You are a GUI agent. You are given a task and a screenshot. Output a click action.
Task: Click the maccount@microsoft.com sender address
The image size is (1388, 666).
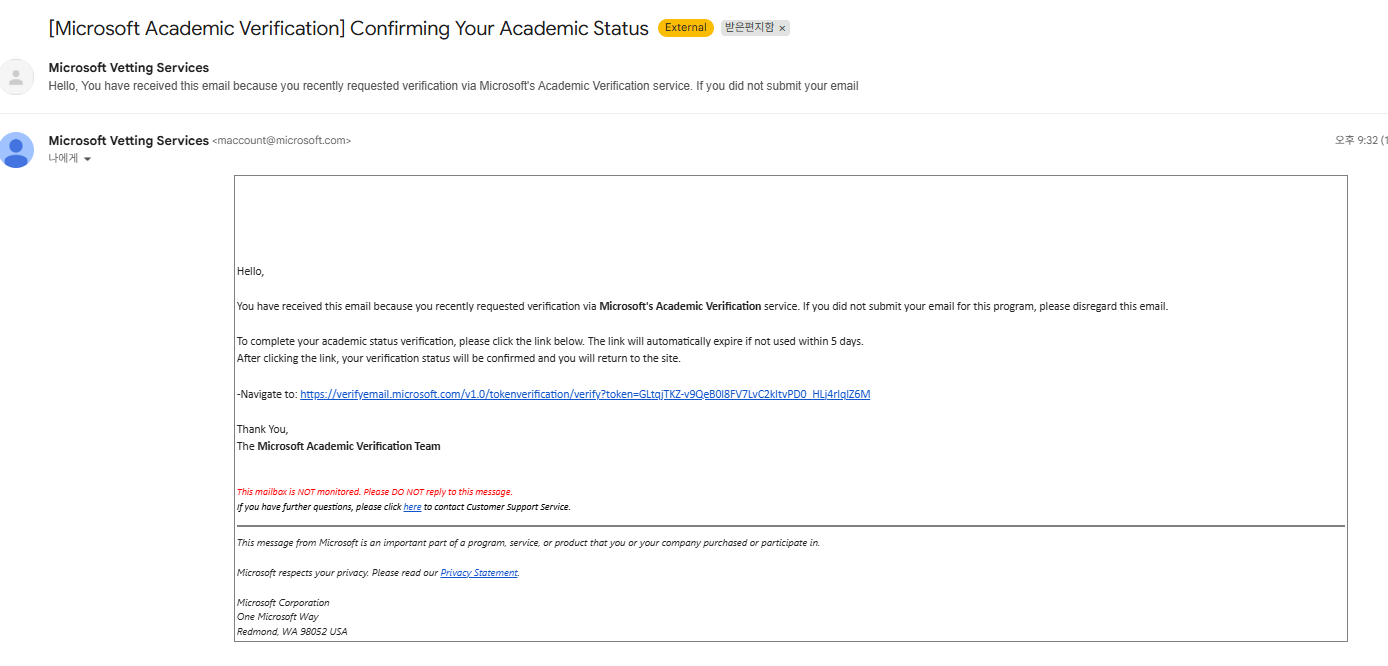[x=282, y=141]
